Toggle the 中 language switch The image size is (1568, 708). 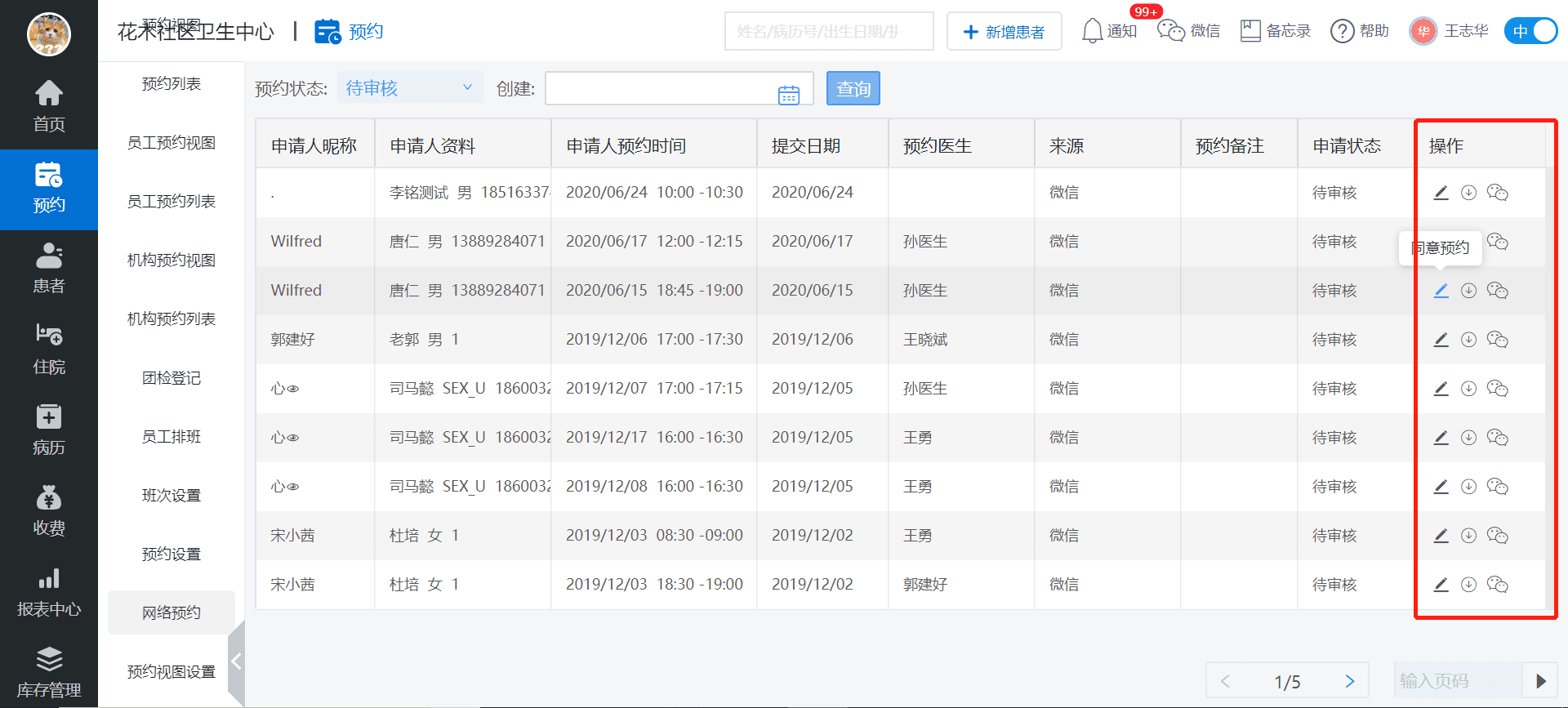(1530, 31)
